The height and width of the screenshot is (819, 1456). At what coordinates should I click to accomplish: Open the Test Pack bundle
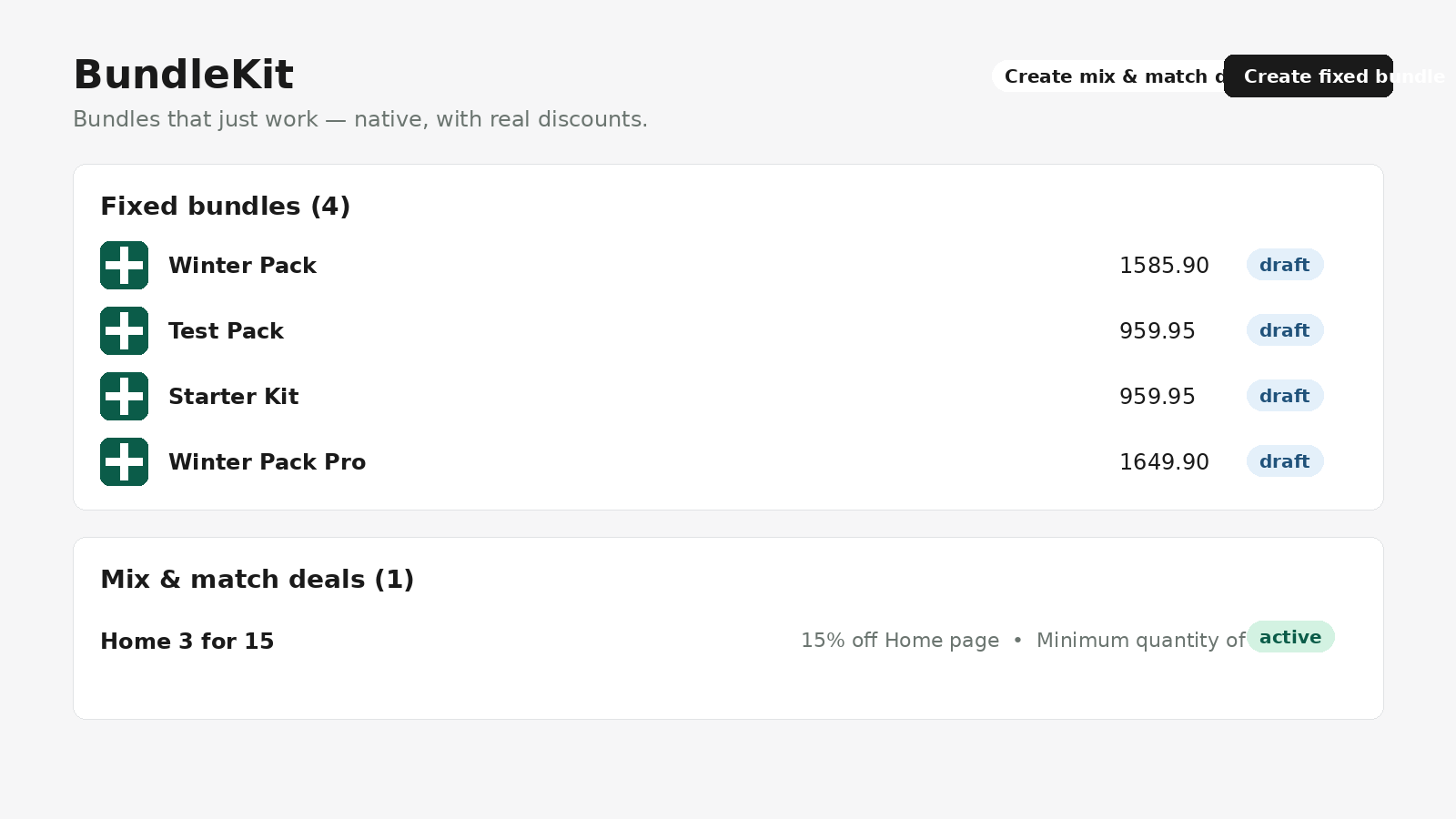[226, 331]
